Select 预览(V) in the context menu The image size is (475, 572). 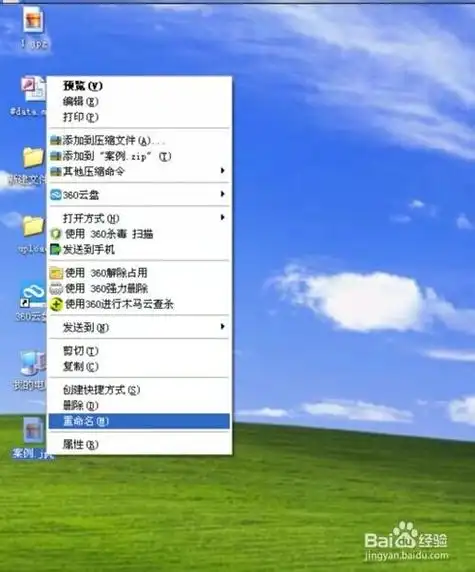(139, 86)
